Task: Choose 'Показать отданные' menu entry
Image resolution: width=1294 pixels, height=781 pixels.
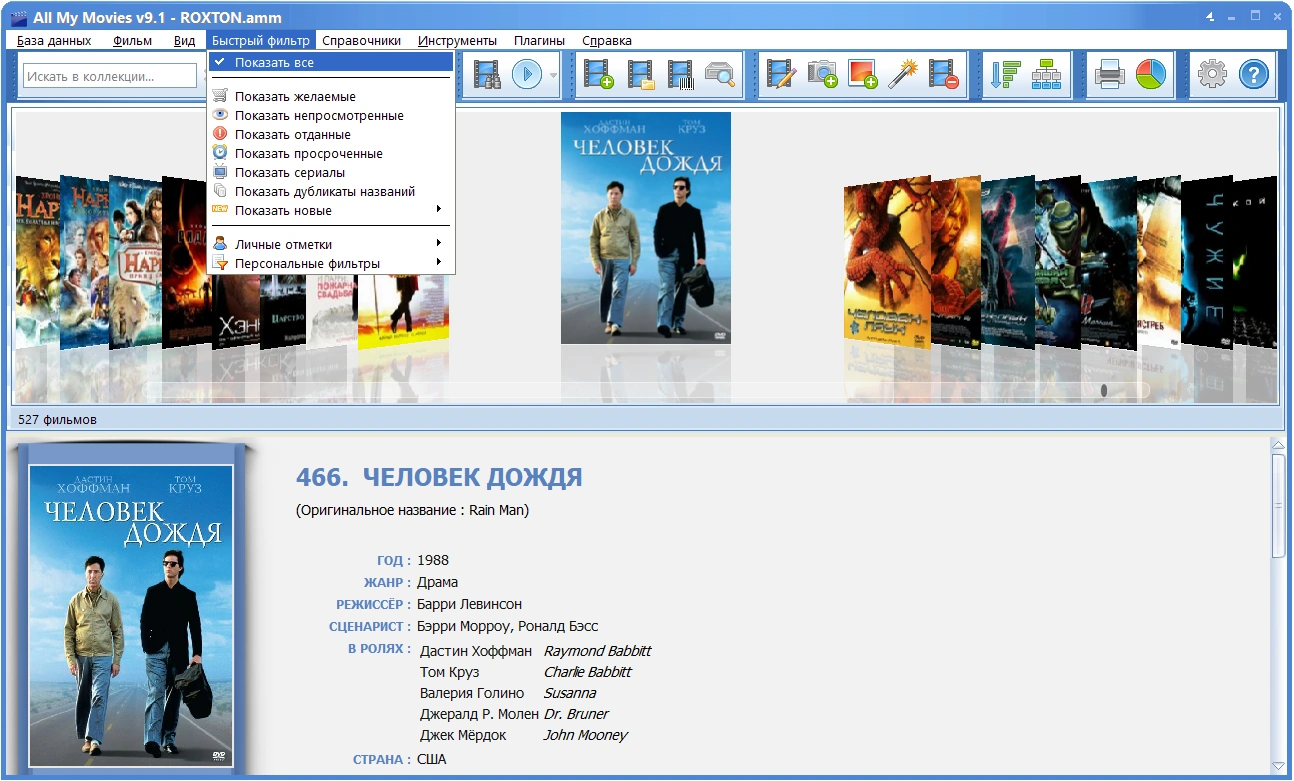Action: [x=331, y=134]
